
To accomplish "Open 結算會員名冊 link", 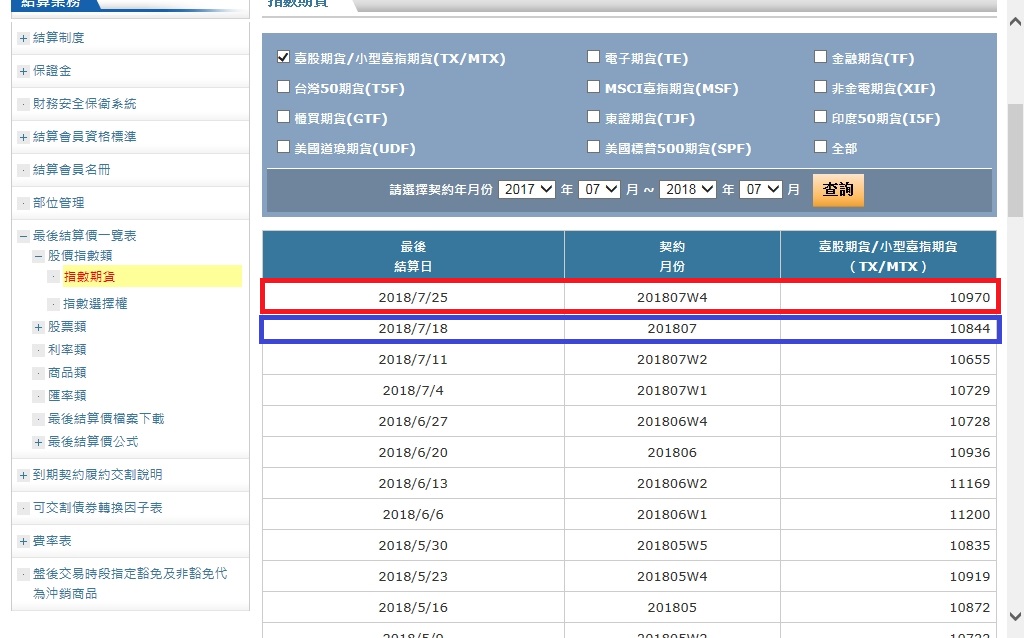I will [71, 170].
